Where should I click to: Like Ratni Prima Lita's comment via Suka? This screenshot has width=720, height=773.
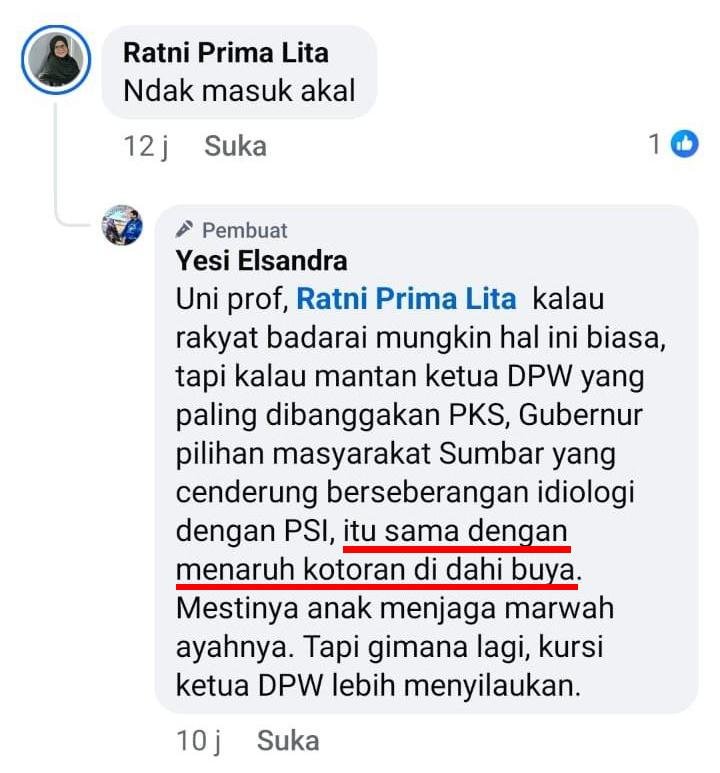click(x=235, y=146)
